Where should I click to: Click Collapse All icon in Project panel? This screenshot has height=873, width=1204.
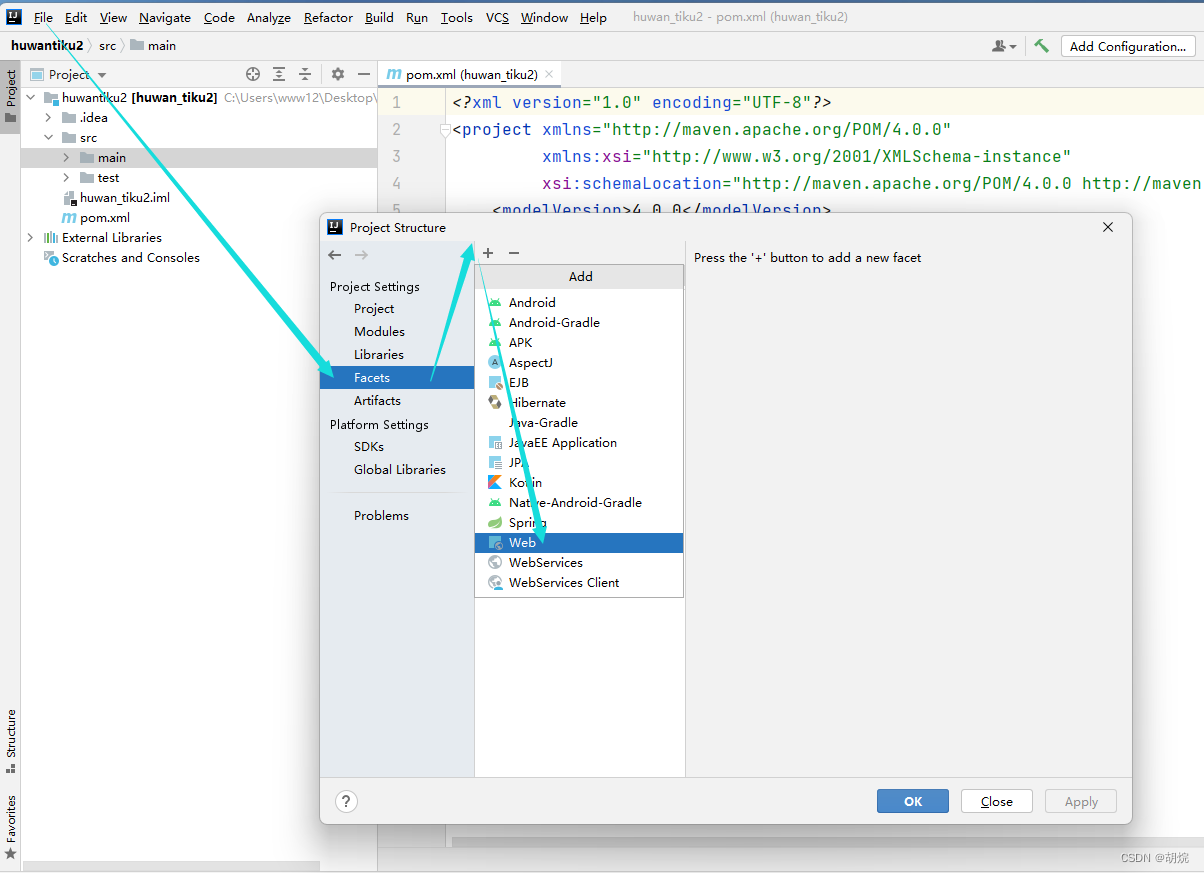click(x=305, y=74)
